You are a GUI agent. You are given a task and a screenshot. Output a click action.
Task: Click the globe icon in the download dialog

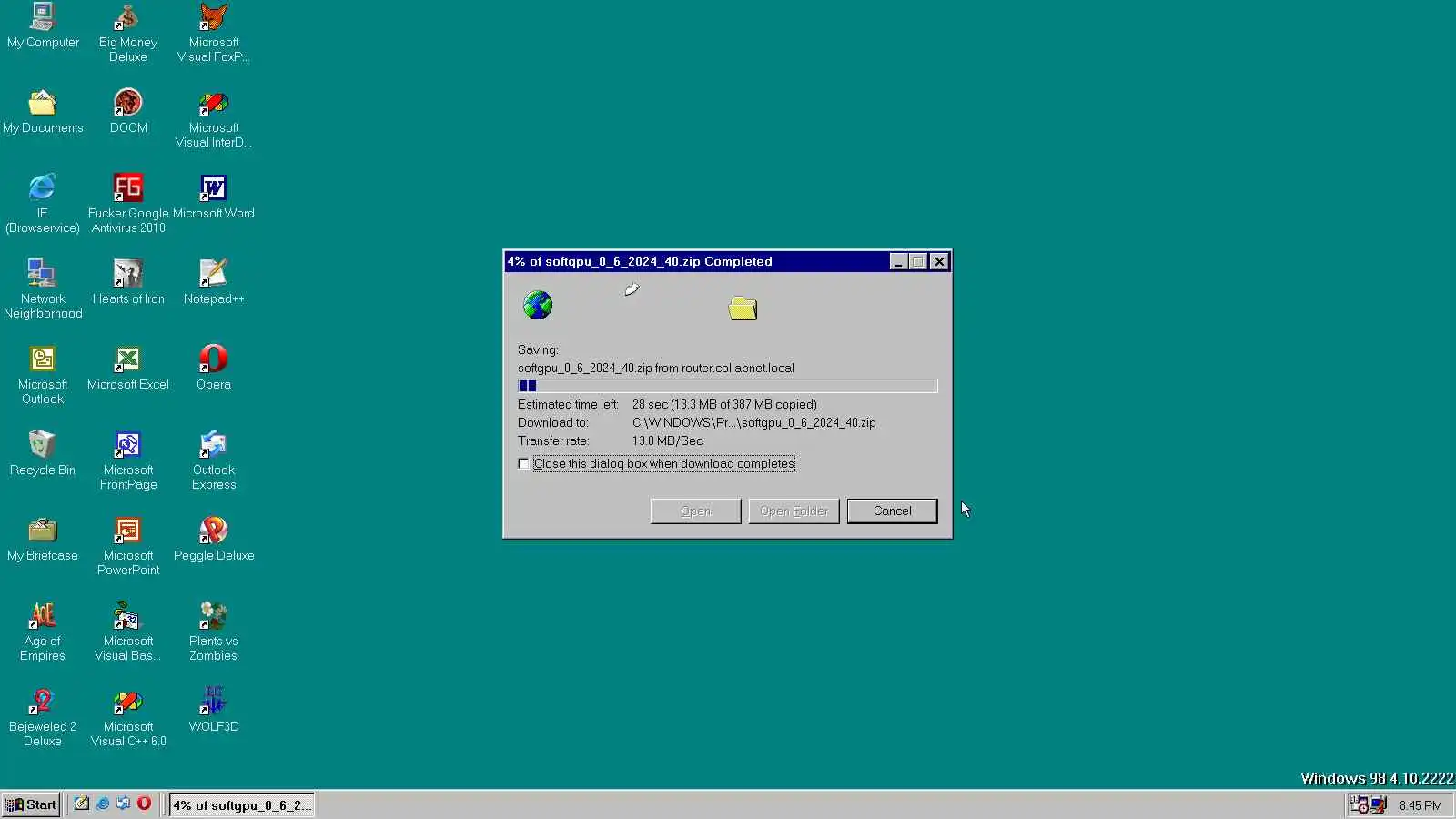point(538,305)
